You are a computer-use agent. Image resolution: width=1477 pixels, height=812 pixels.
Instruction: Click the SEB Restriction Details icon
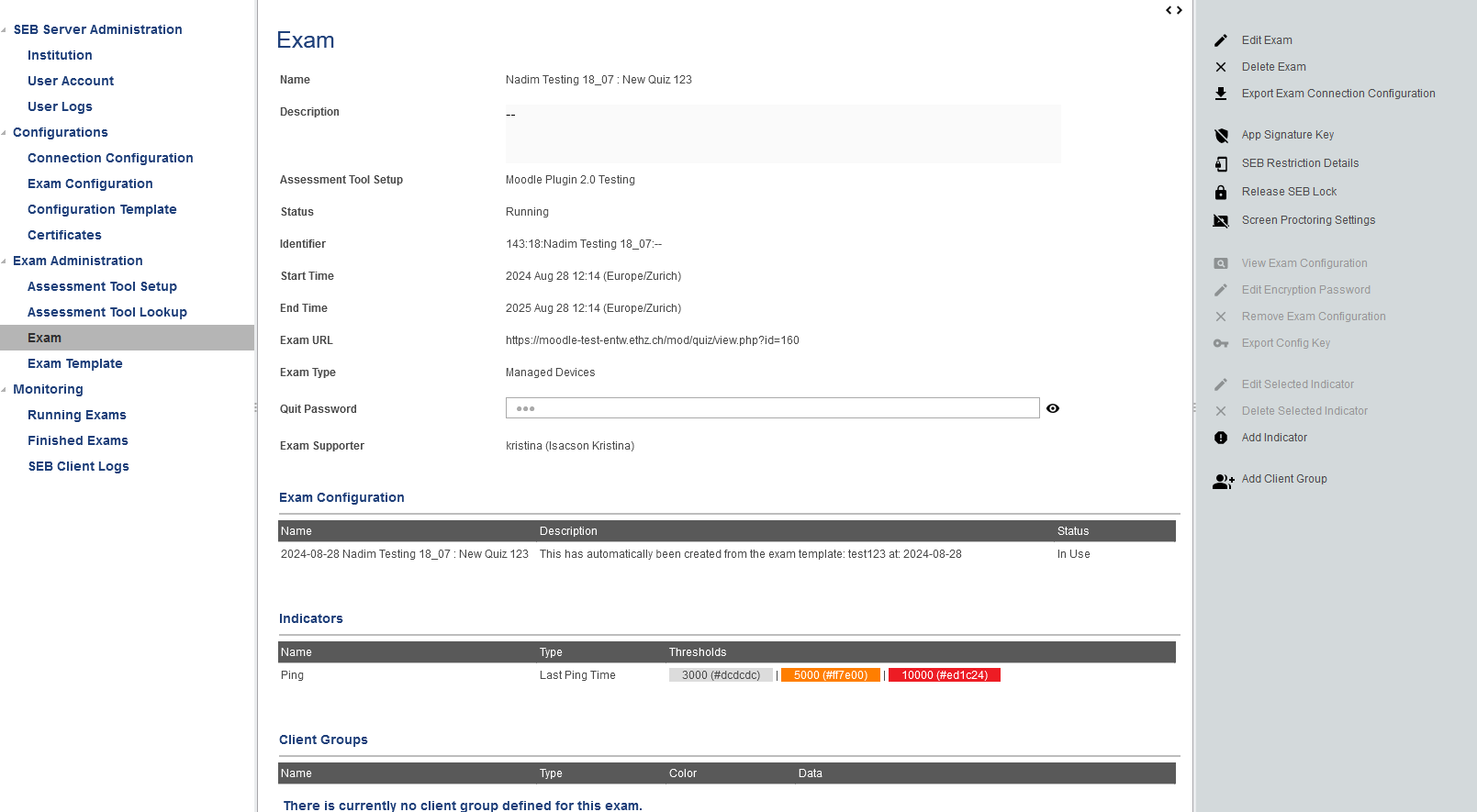[x=1221, y=163]
